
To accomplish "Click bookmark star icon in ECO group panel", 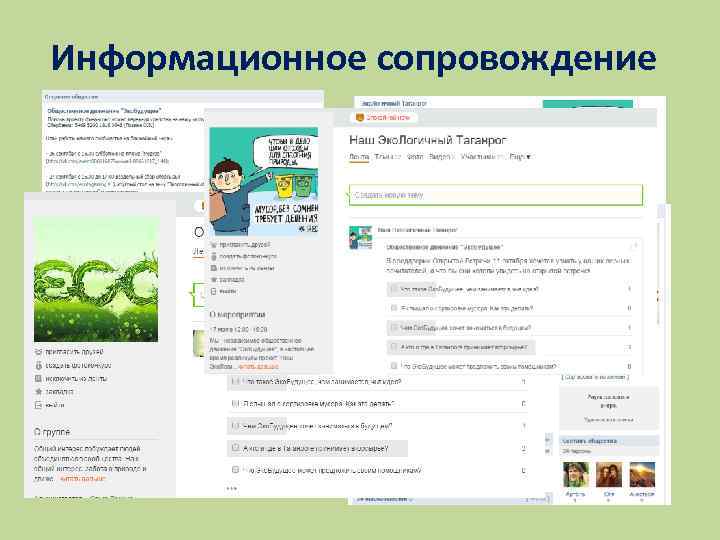I will point(39,392).
